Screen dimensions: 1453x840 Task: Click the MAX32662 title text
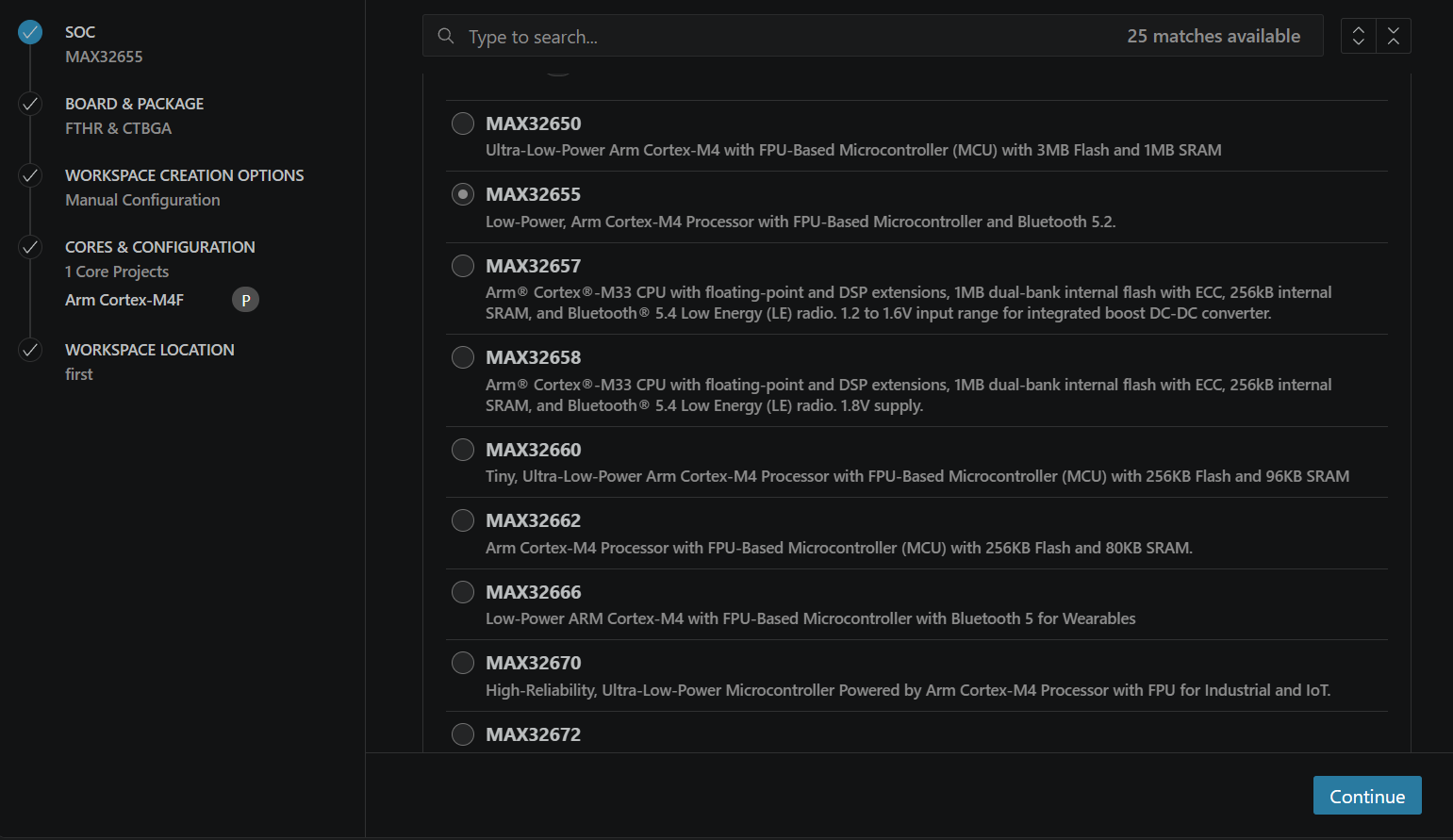pyautogui.click(x=534, y=520)
